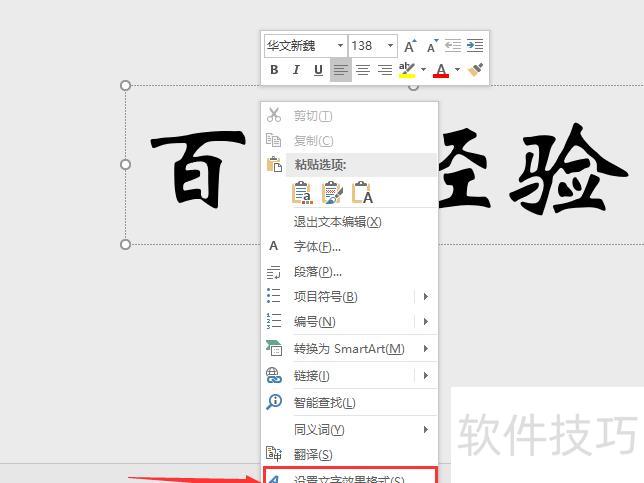Expand the 转换为 SmartArt submenu arrow
The width and height of the screenshot is (644, 483).
[426, 349]
